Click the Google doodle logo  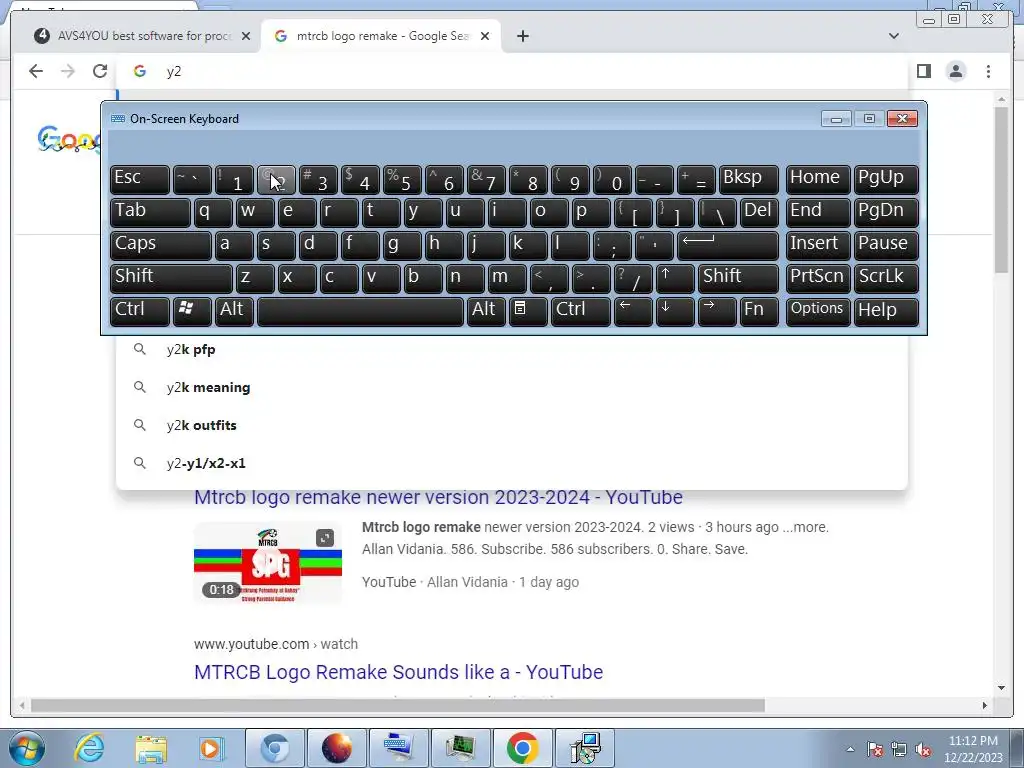69,139
